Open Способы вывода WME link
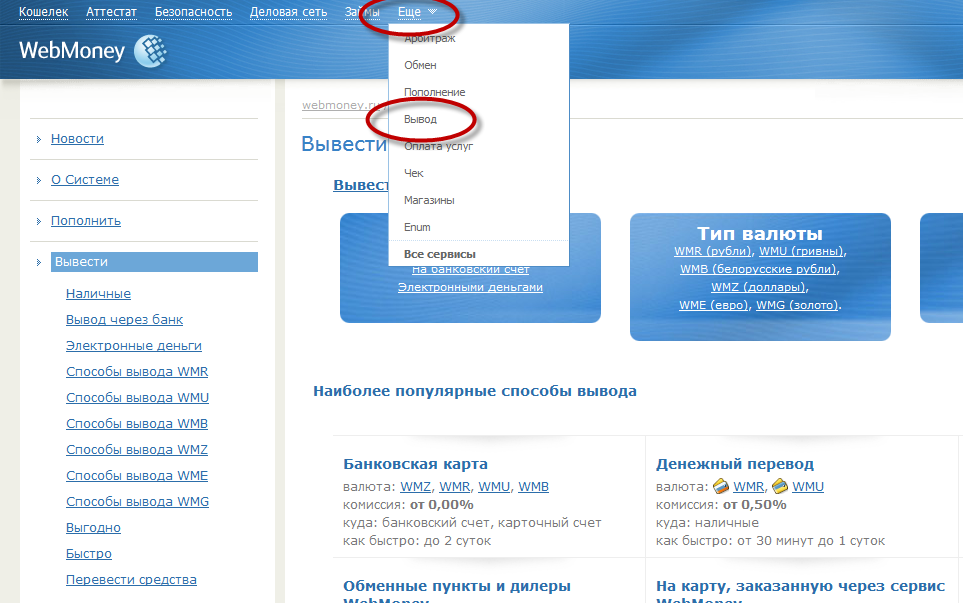 click(x=137, y=476)
